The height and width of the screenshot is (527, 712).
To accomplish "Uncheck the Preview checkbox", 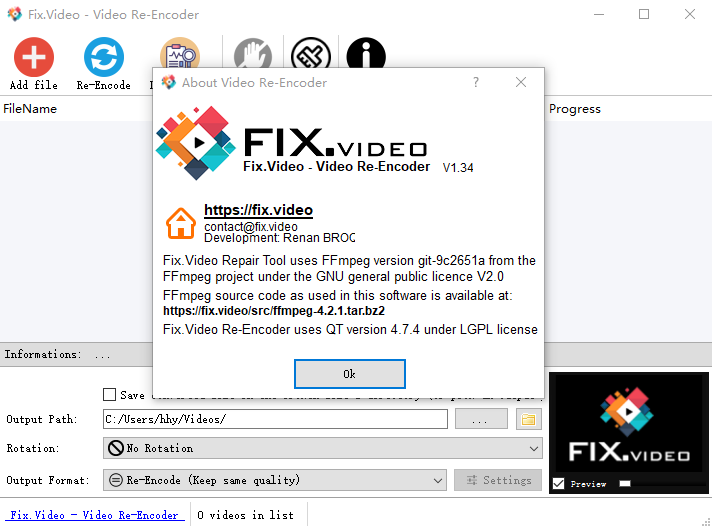I will tap(559, 484).
